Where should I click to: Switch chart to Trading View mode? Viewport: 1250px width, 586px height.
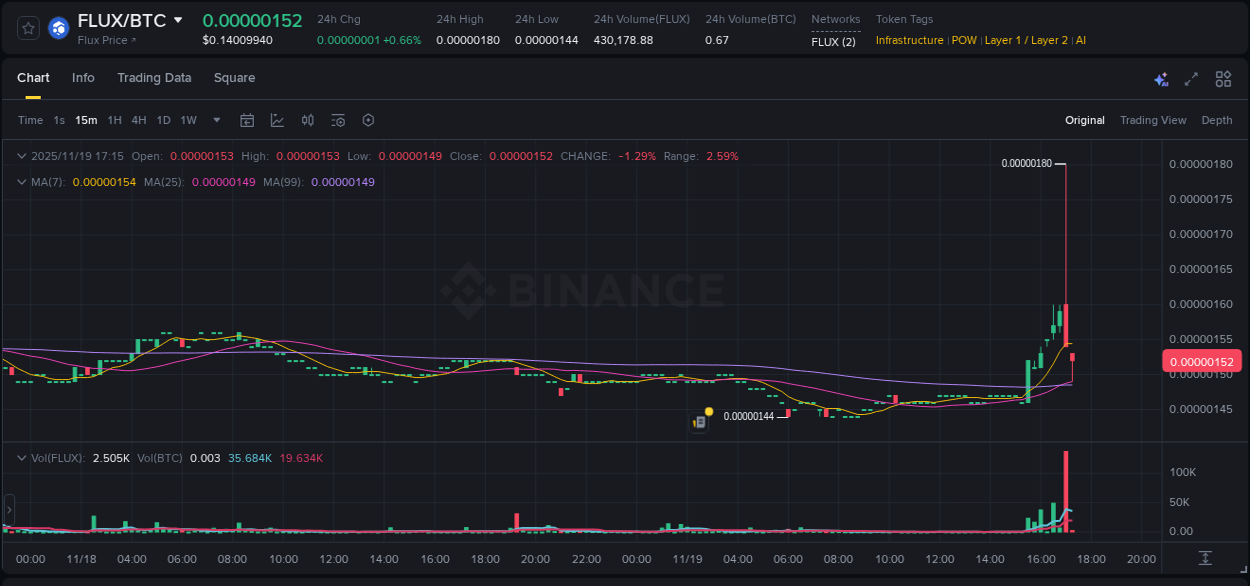coord(1153,120)
